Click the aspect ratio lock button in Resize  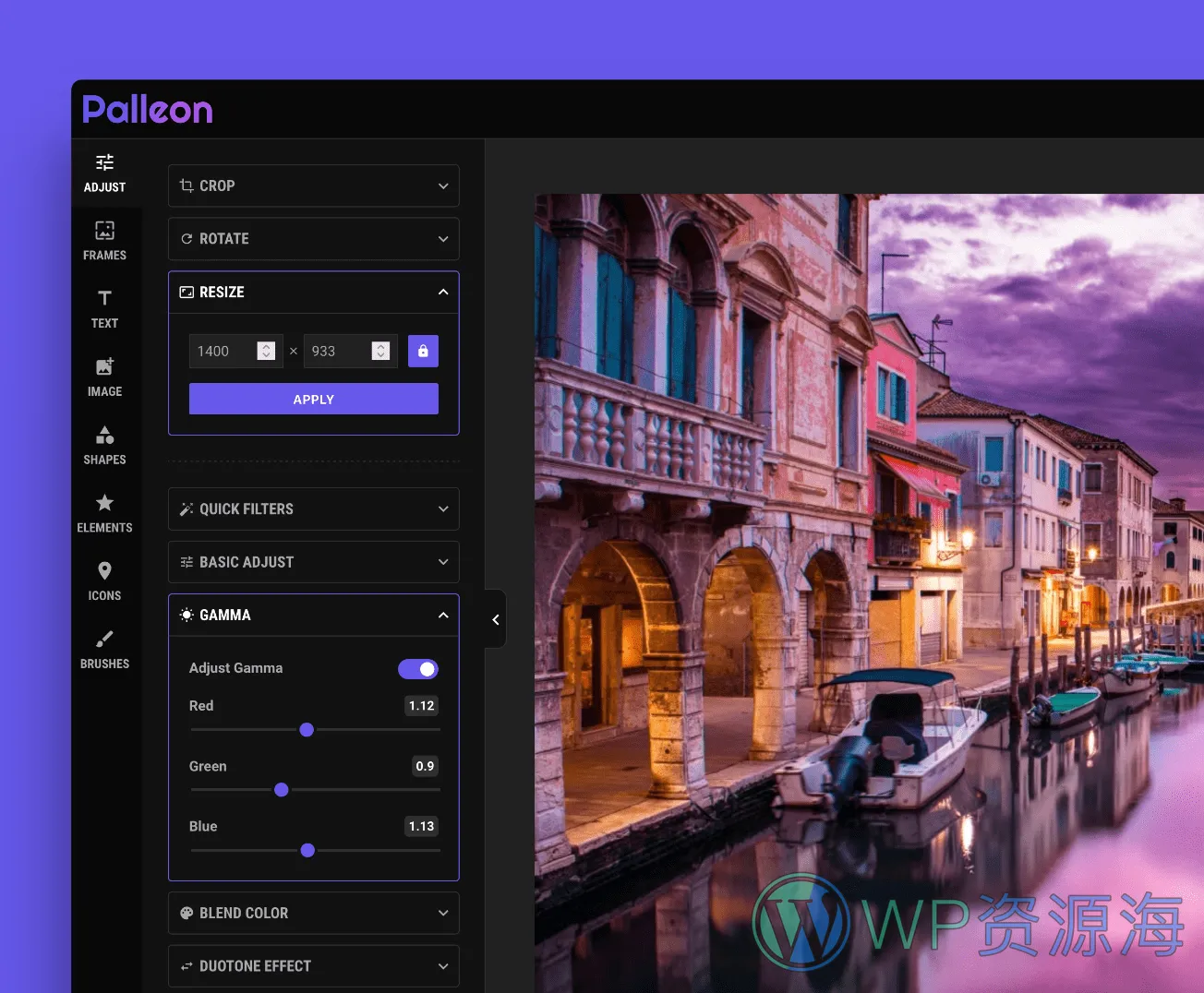(423, 351)
